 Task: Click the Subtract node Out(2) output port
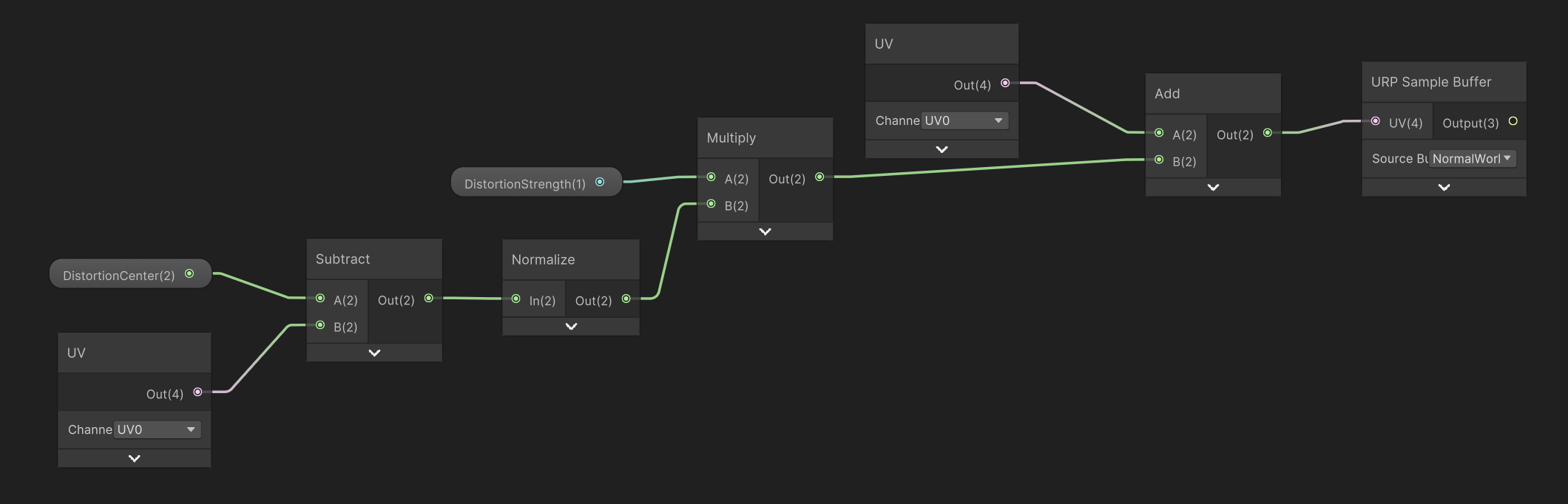(428, 299)
